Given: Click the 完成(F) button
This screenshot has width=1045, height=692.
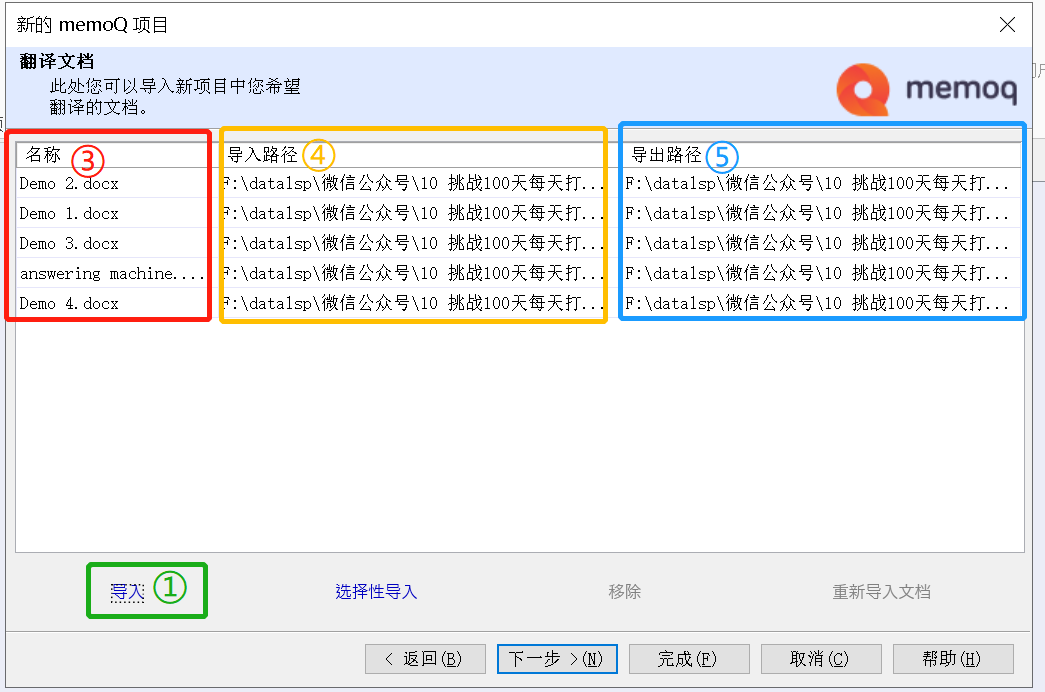Looking at the screenshot, I should (689, 659).
